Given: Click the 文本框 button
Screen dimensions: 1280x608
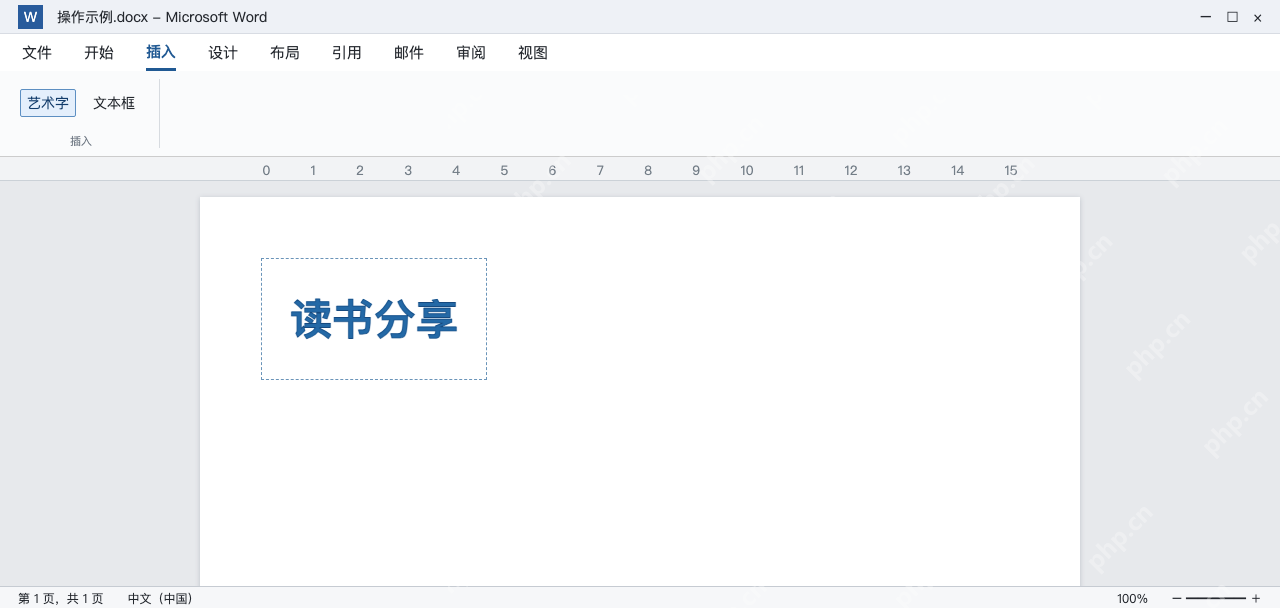Looking at the screenshot, I should coord(114,103).
